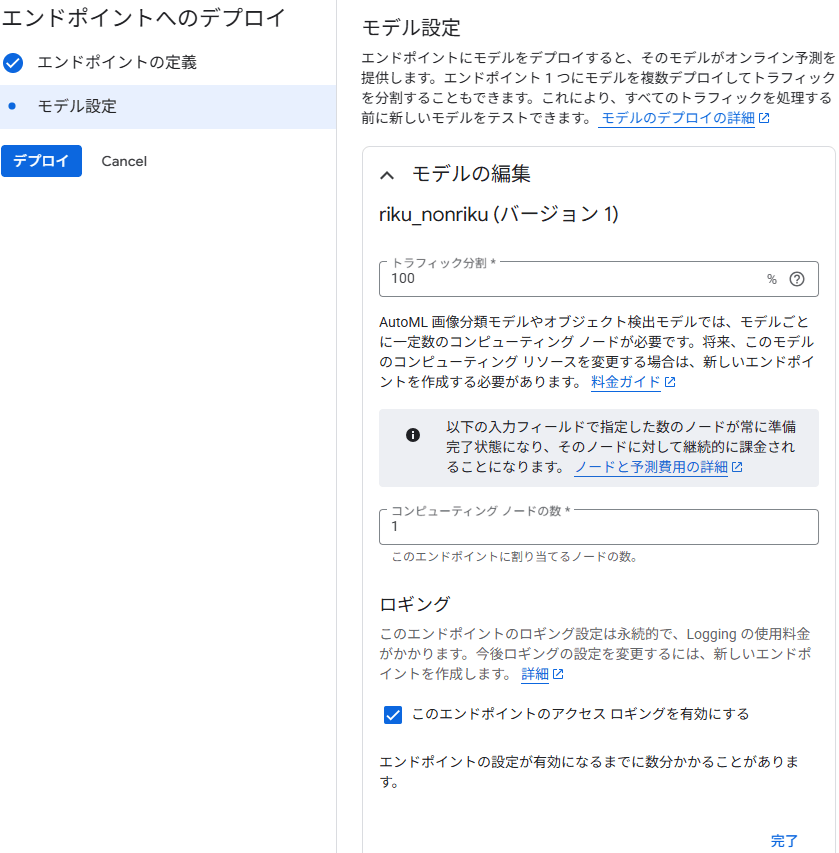Click the エンドポイントへのデプロイ title
This screenshot has height=853, width=839.
(144, 18)
